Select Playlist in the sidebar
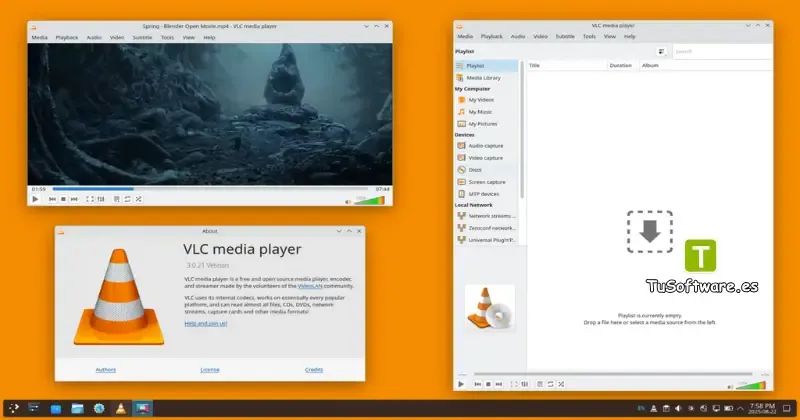The image size is (800, 420). [486, 66]
